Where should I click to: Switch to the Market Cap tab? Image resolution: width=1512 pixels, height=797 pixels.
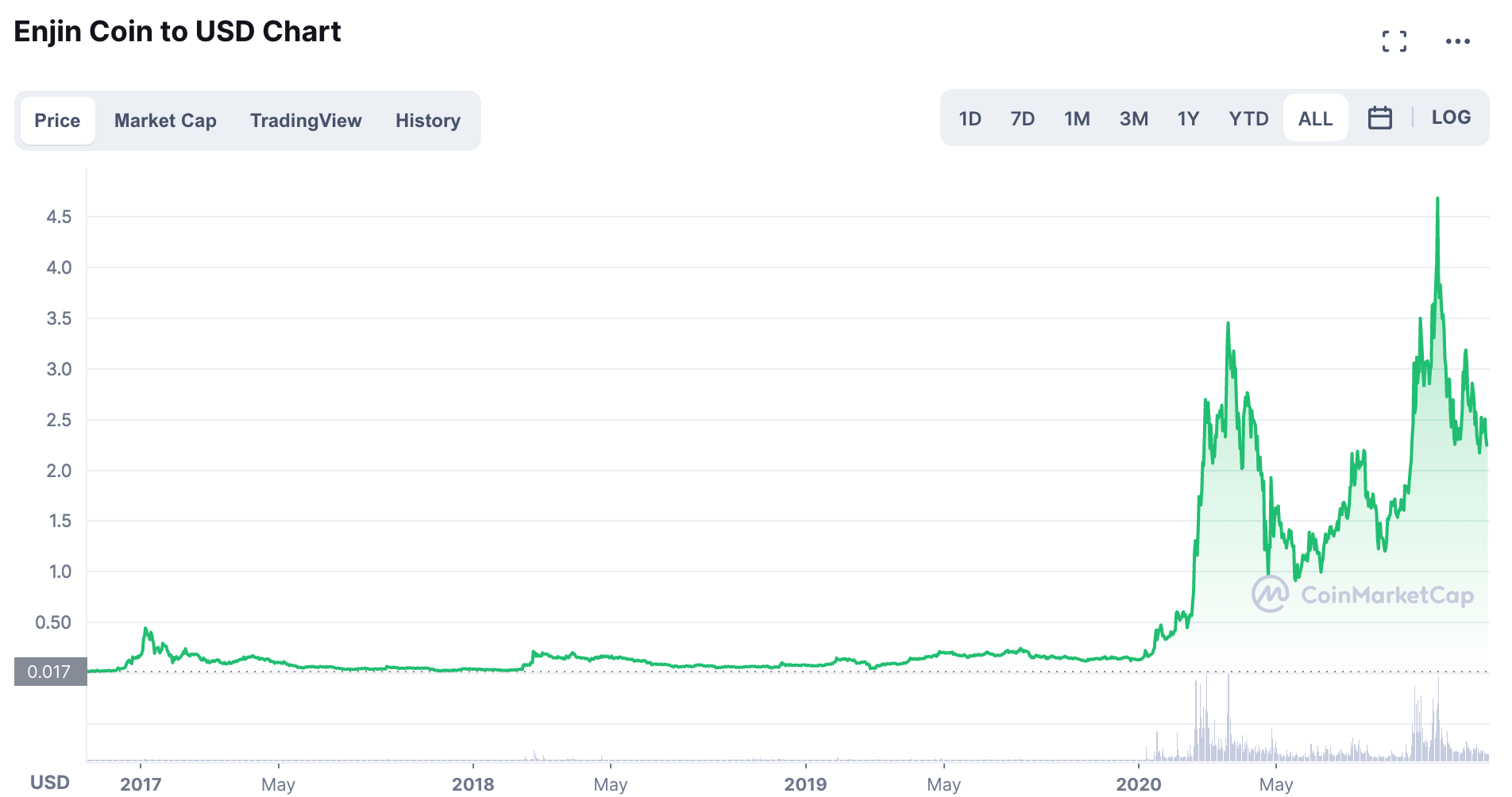tap(165, 121)
